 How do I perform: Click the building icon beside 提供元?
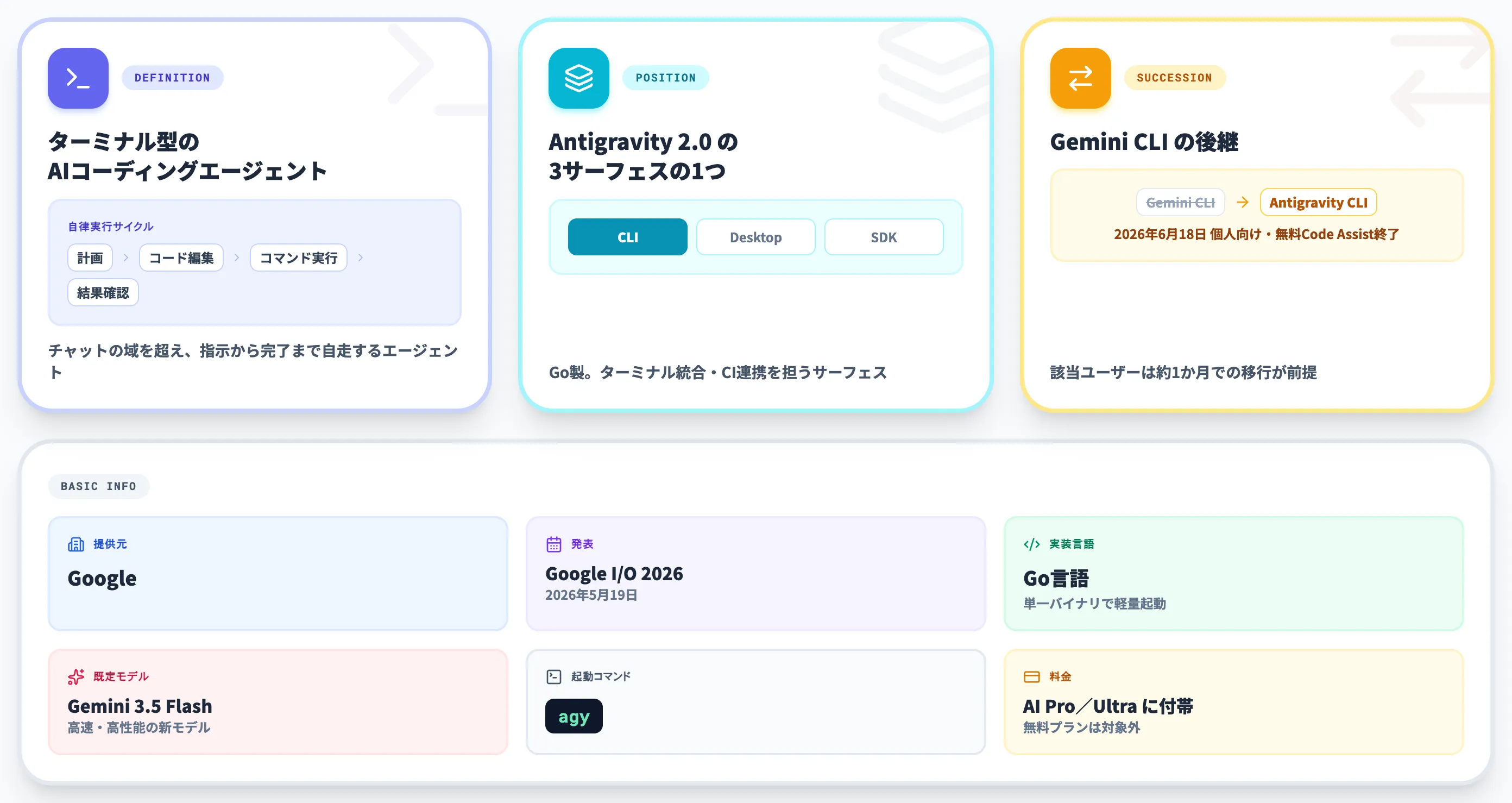click(75, 544)
